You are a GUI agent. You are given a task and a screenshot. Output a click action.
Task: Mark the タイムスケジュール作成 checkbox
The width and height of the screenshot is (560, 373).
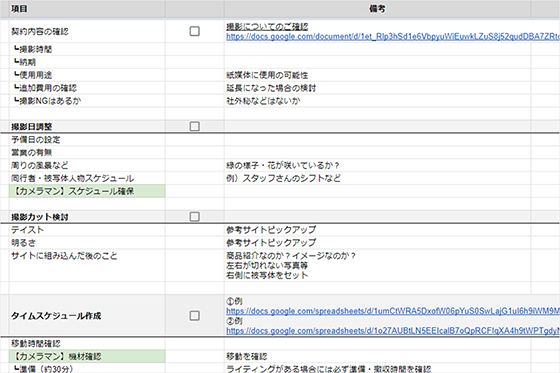click(x=194, y=315)
